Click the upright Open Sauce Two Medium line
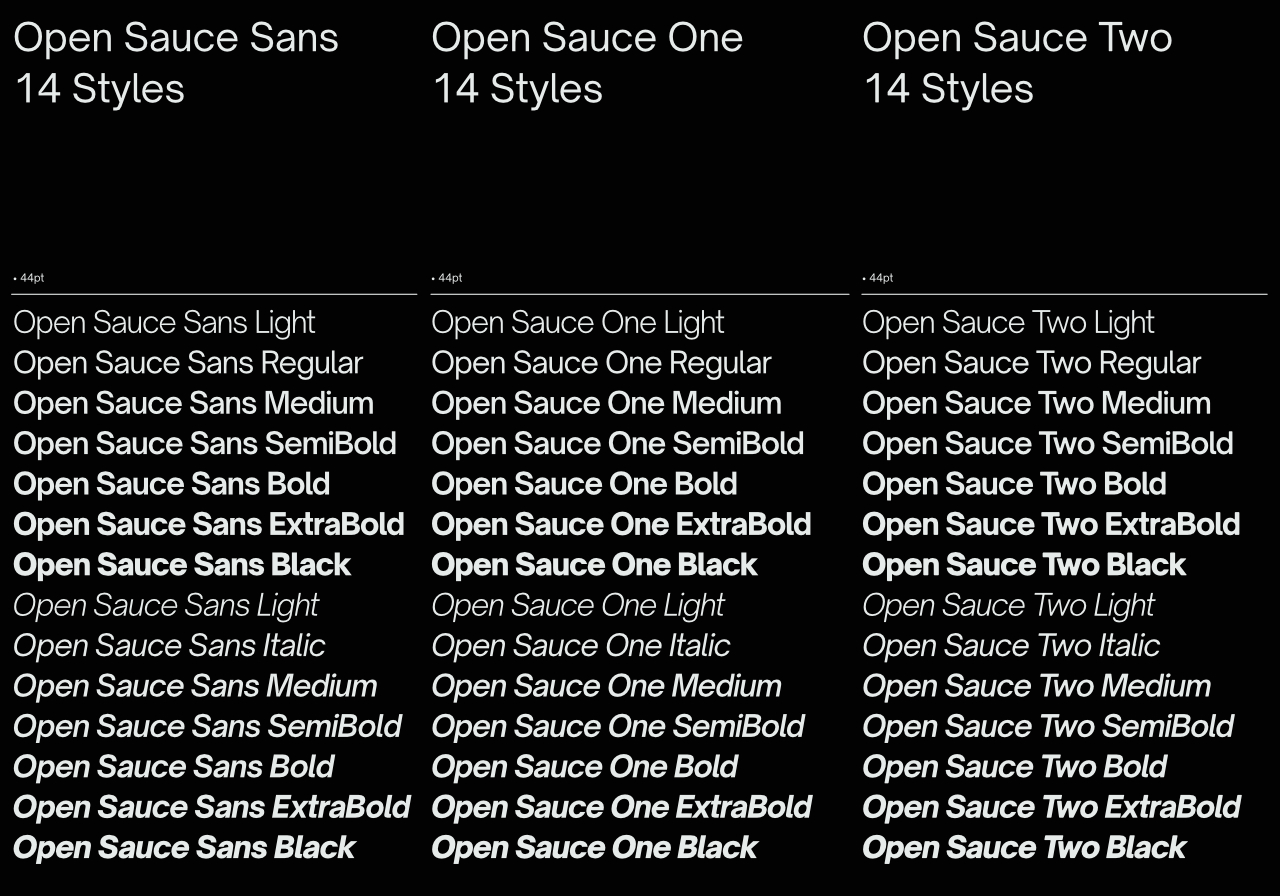The image size is (1280, 896). (x=1036, y=404)
